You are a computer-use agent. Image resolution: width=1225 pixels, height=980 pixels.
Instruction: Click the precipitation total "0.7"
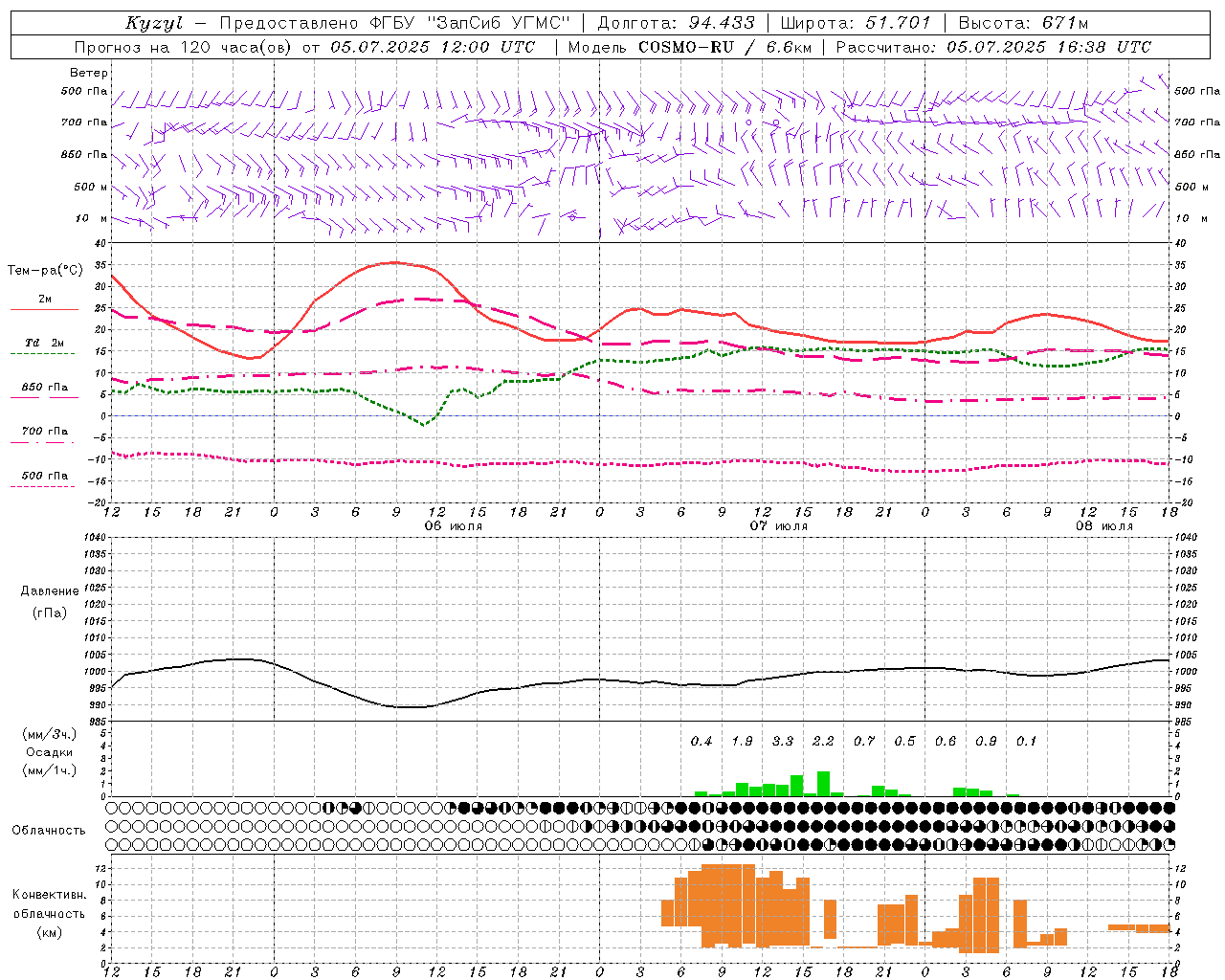click(x=864, y=741)
